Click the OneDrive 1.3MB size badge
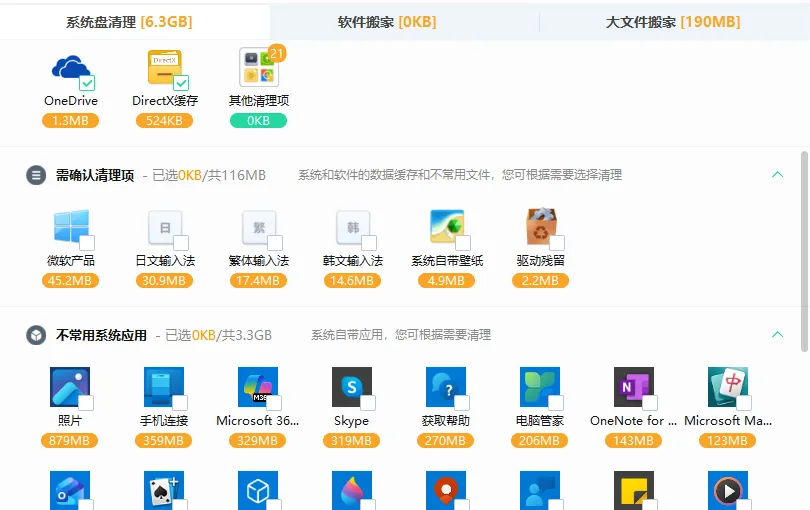Image resolution: width=810 pixels, height=510 pixels. (70, 121)
